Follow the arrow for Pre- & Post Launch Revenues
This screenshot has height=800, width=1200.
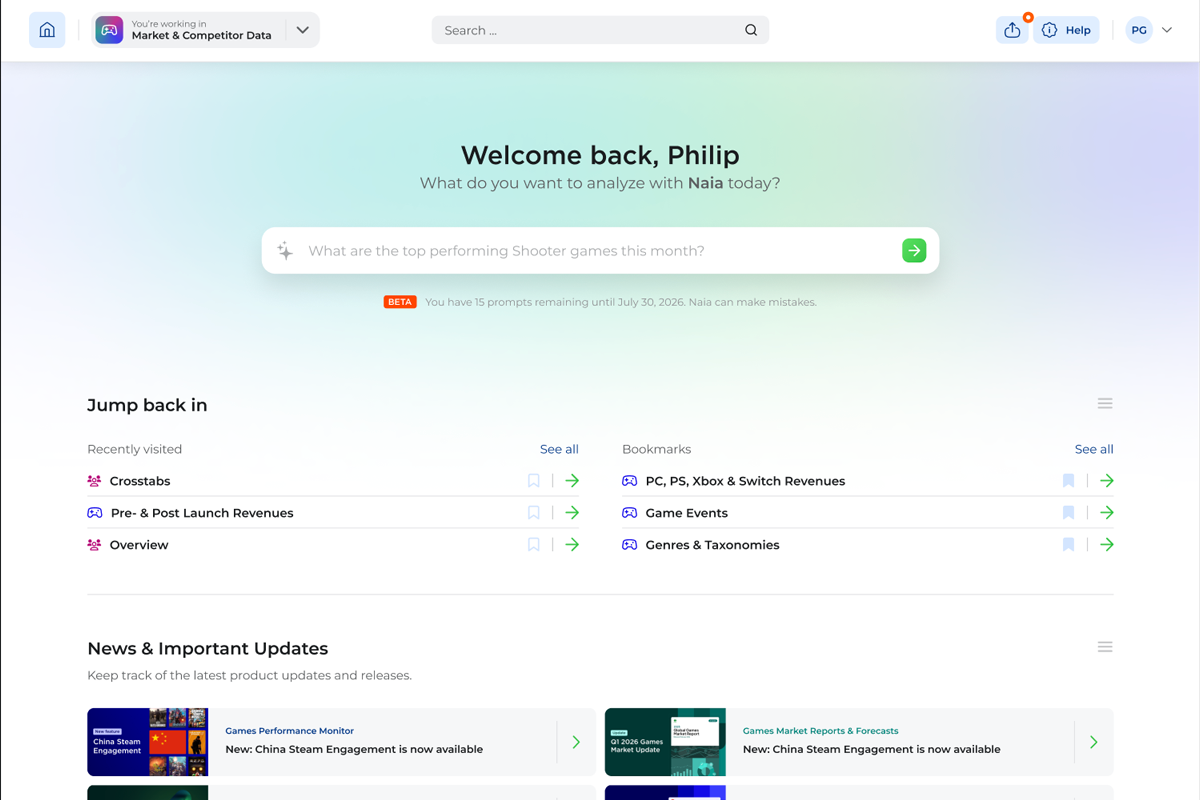point(572,513)
